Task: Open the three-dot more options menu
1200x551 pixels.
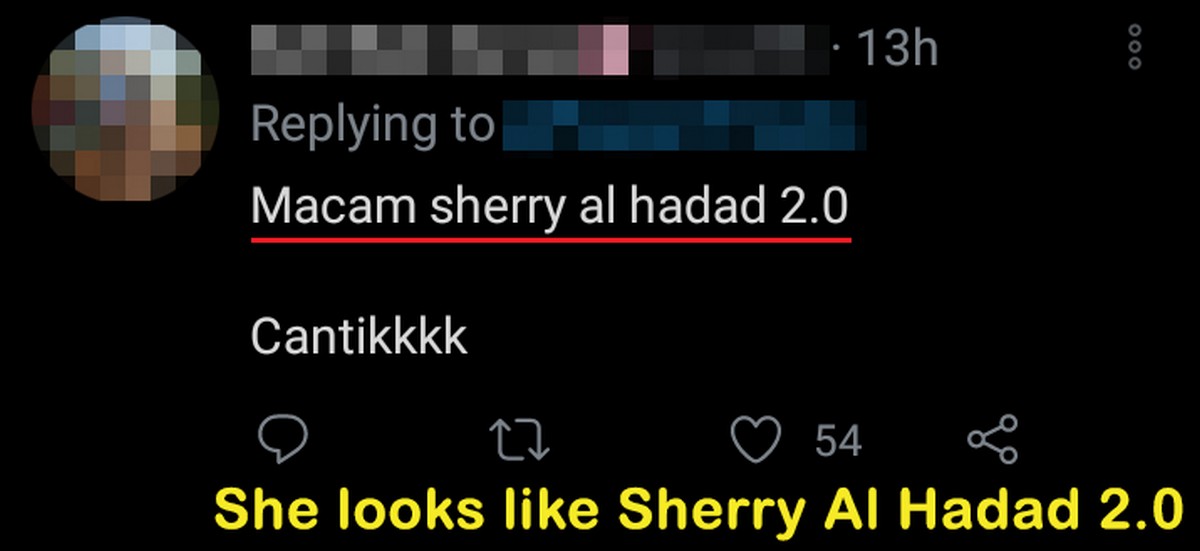Action: pos(1134,47)
